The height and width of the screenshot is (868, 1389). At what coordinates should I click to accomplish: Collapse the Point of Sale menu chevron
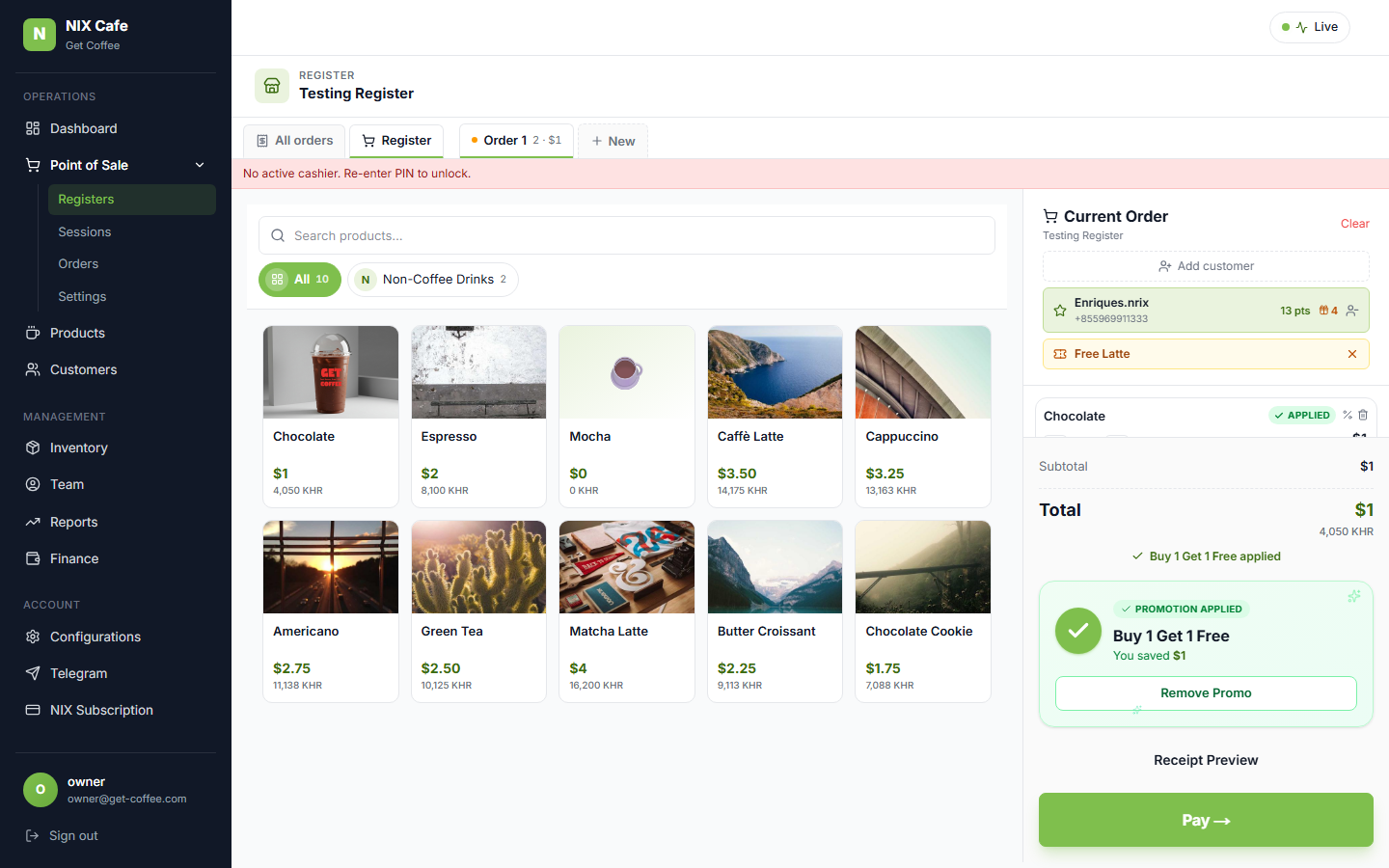(200, 165)
